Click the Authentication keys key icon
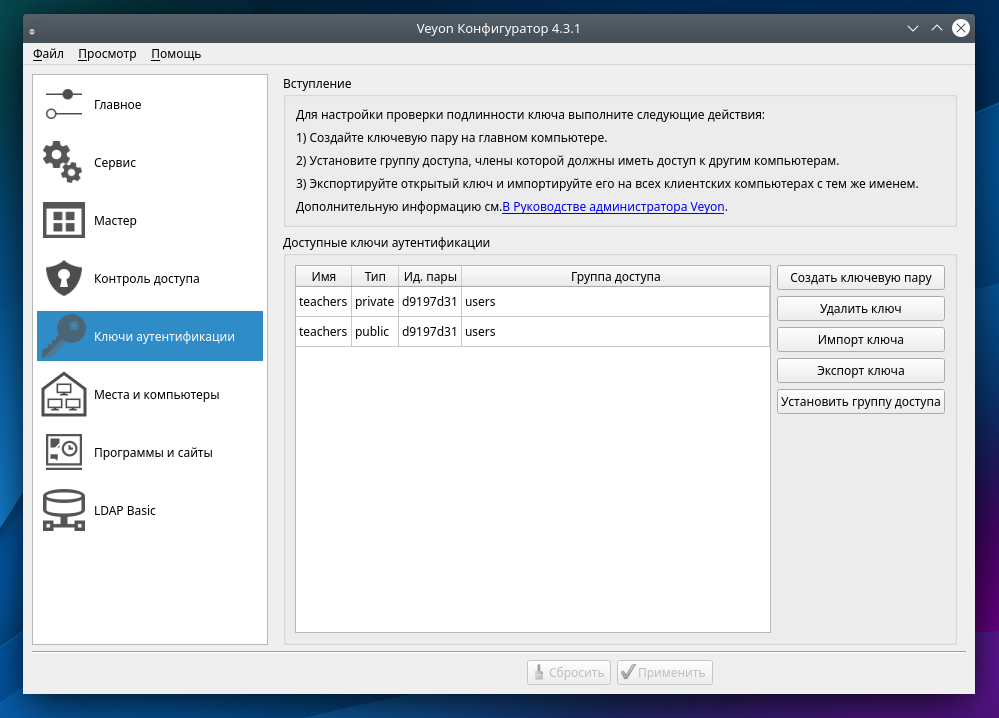The height and width of the screenshot is (718, 999). coord(64,336)
